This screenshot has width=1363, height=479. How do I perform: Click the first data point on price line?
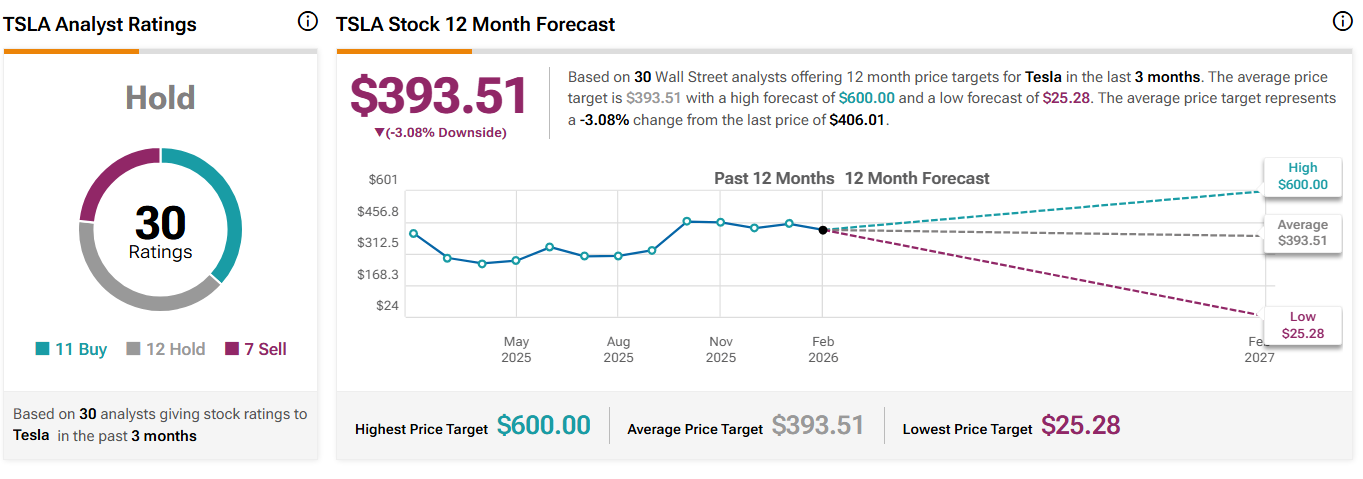(x=413, y=234)
